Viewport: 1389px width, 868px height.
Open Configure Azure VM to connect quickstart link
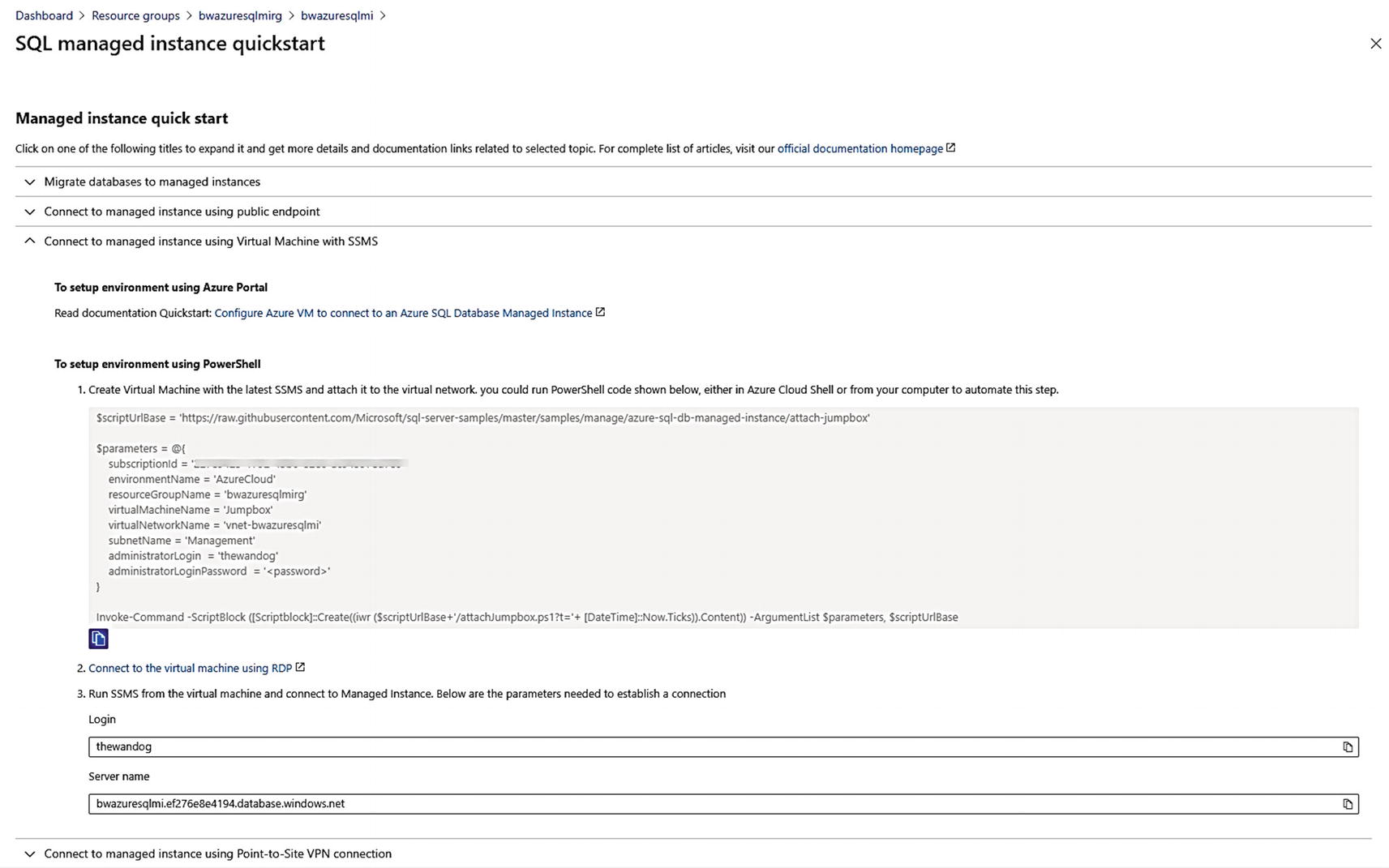pyautogui.click(x=403, y=313)
